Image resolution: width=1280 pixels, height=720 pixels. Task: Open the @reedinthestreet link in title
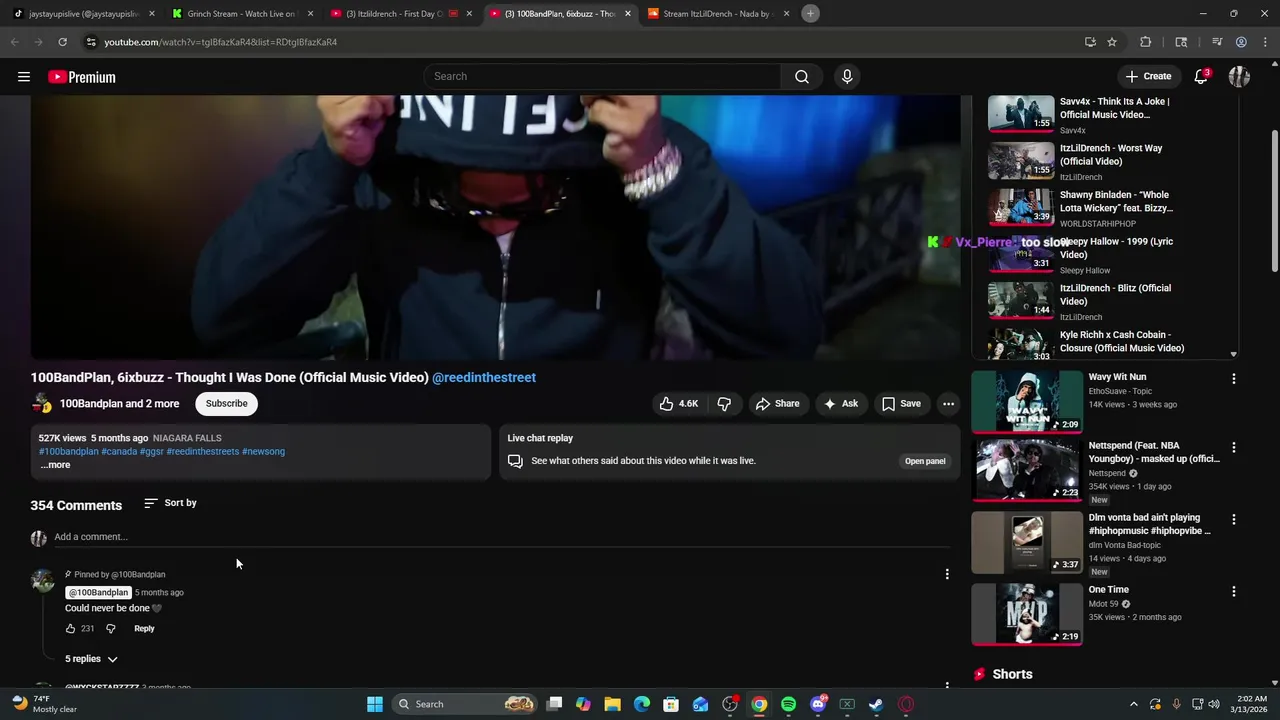pyautogui.click(x=484, y=378)
